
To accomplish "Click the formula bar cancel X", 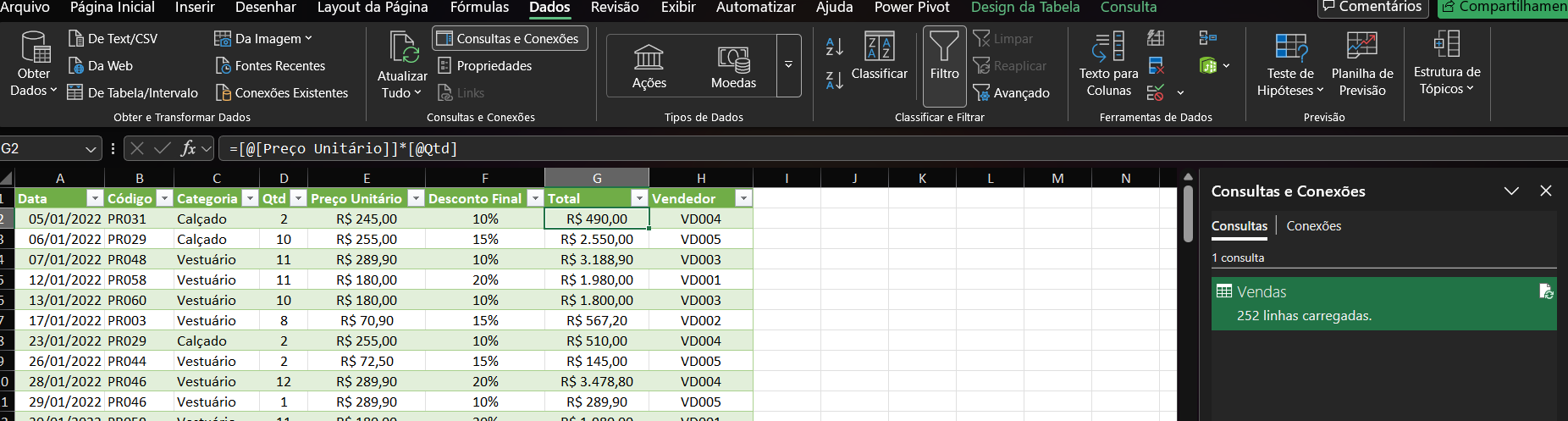I will [x=137, y=148].
